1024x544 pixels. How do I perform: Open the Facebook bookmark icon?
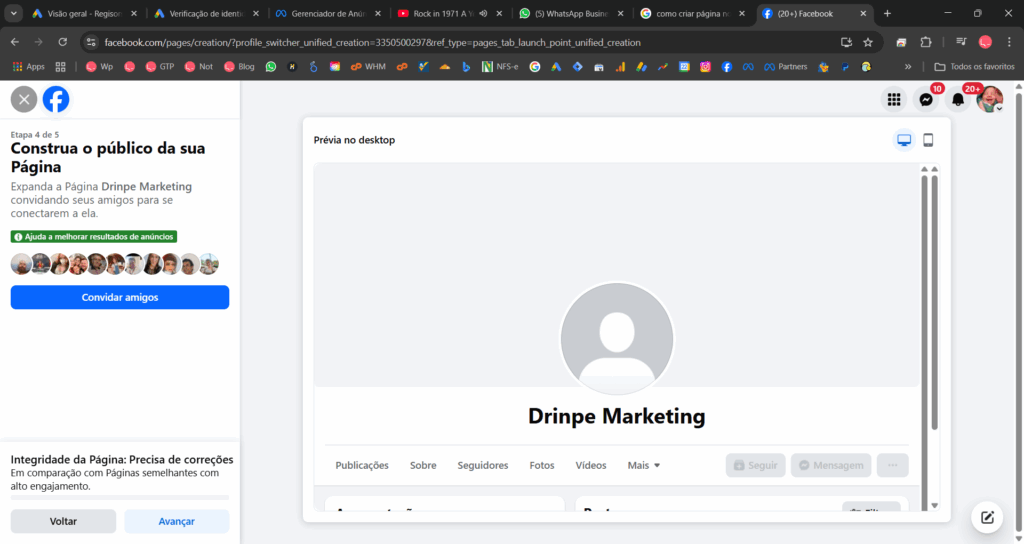(x=726, y=67)
